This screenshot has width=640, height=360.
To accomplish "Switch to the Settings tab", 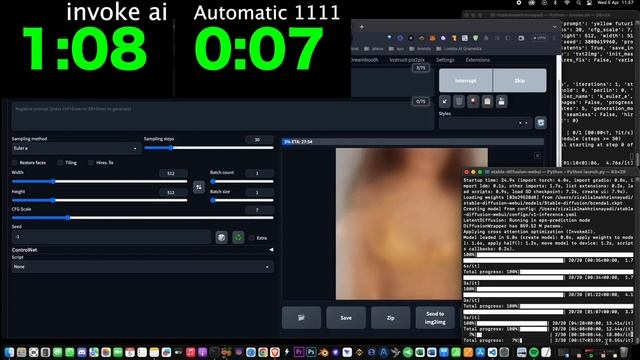I will click(x=445, y=60).
